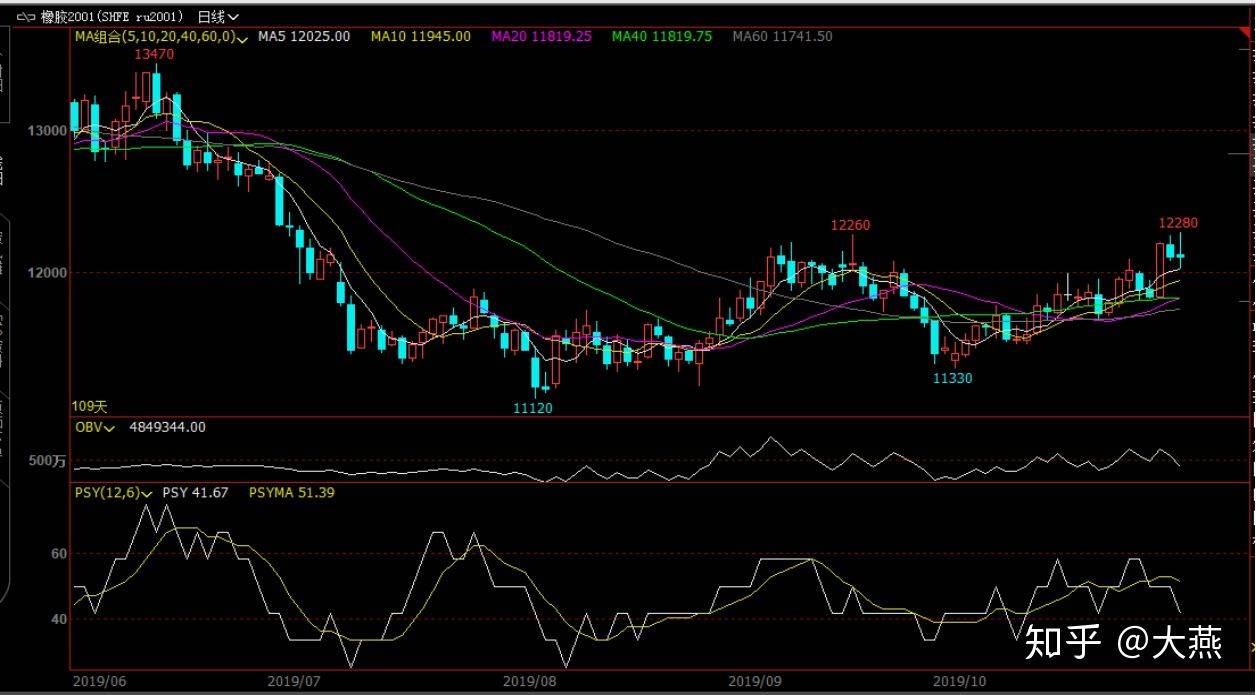Image resolution: width=1256 pixels, height=695 pixels.
Task: Click the 109天 day count label
Action: click(x=89, y=406)
